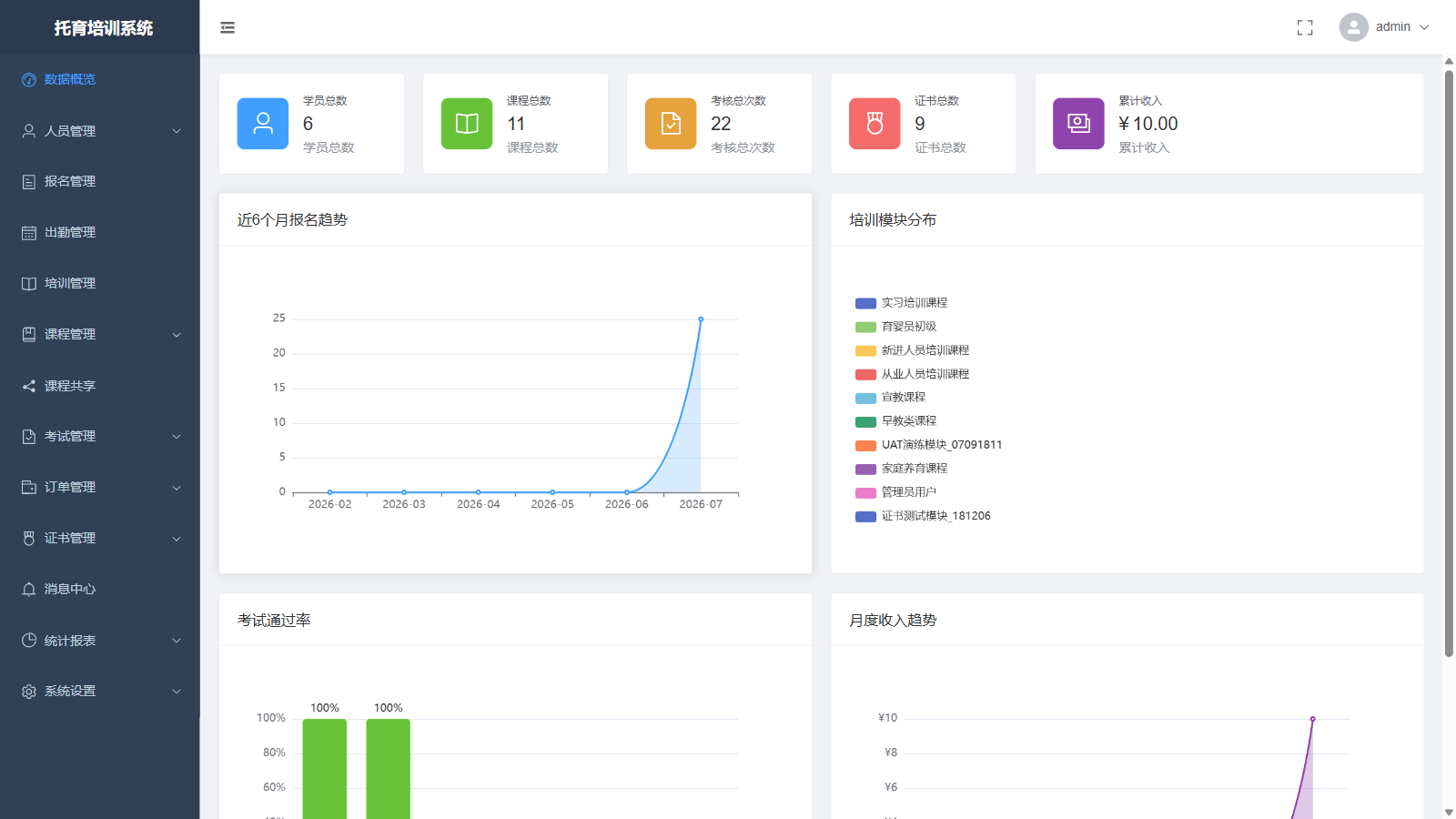The height and width of the screenshot is (819, 1456).
Task: Click the 订单管理 wallet icon
Action: coord(29,488)
